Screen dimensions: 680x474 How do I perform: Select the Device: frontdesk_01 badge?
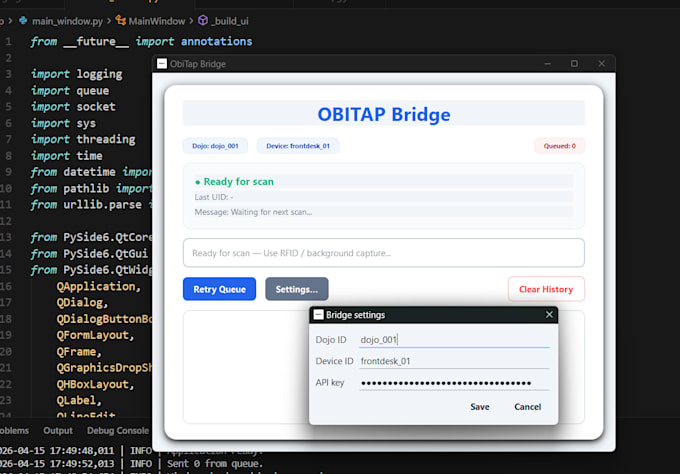(x=298, y=146)
